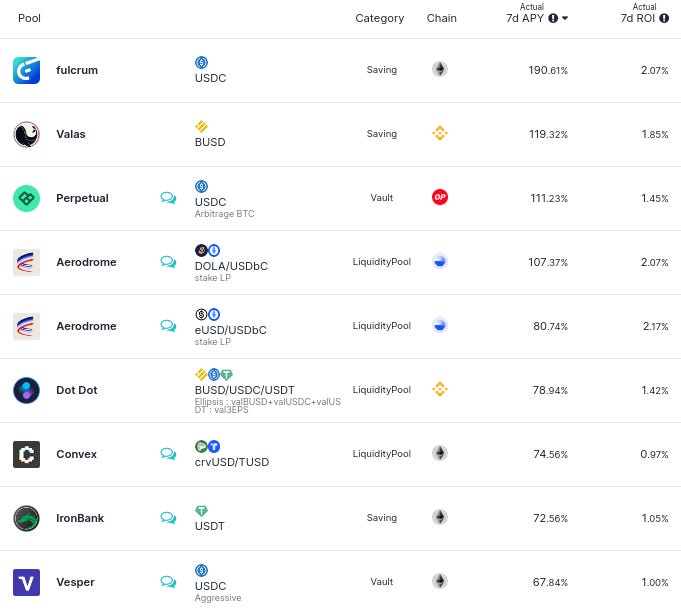The image size is (681, 612).
Task: Sort by the Actual 7d ROI header
Action: [644, 13]
